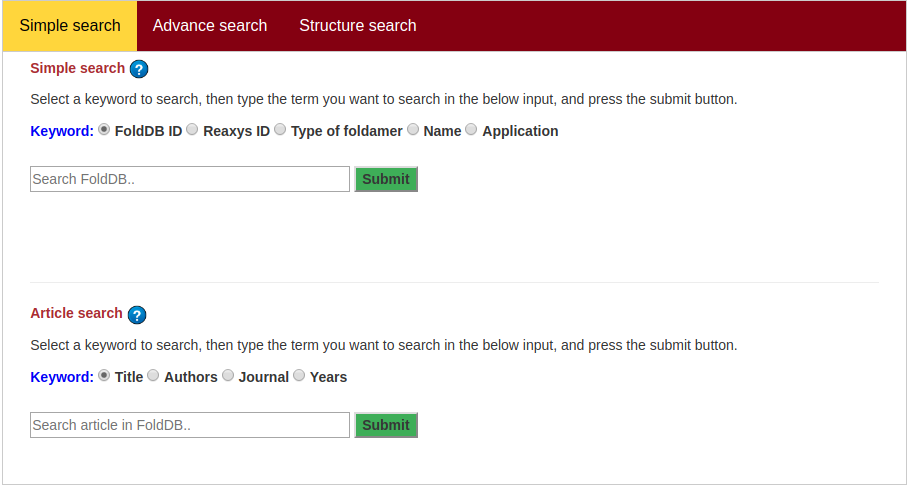The width and height of the screenshot is (908, 487).
Task: Select the FoldDB ID keyword radio button
Action: (x=104, y=130)
